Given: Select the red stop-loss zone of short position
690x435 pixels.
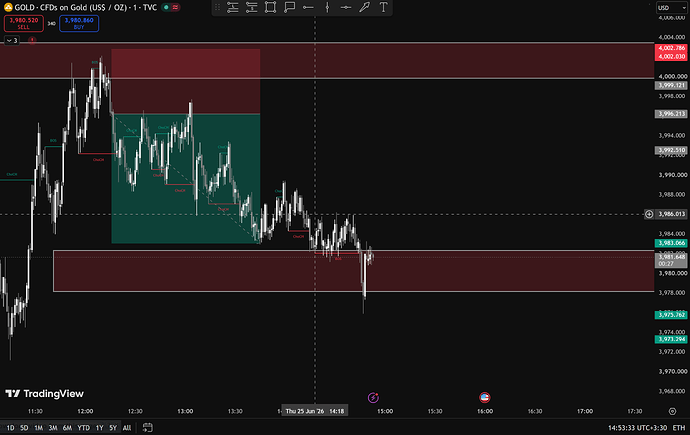Looking at the screenshot, I should click(186, 81).
